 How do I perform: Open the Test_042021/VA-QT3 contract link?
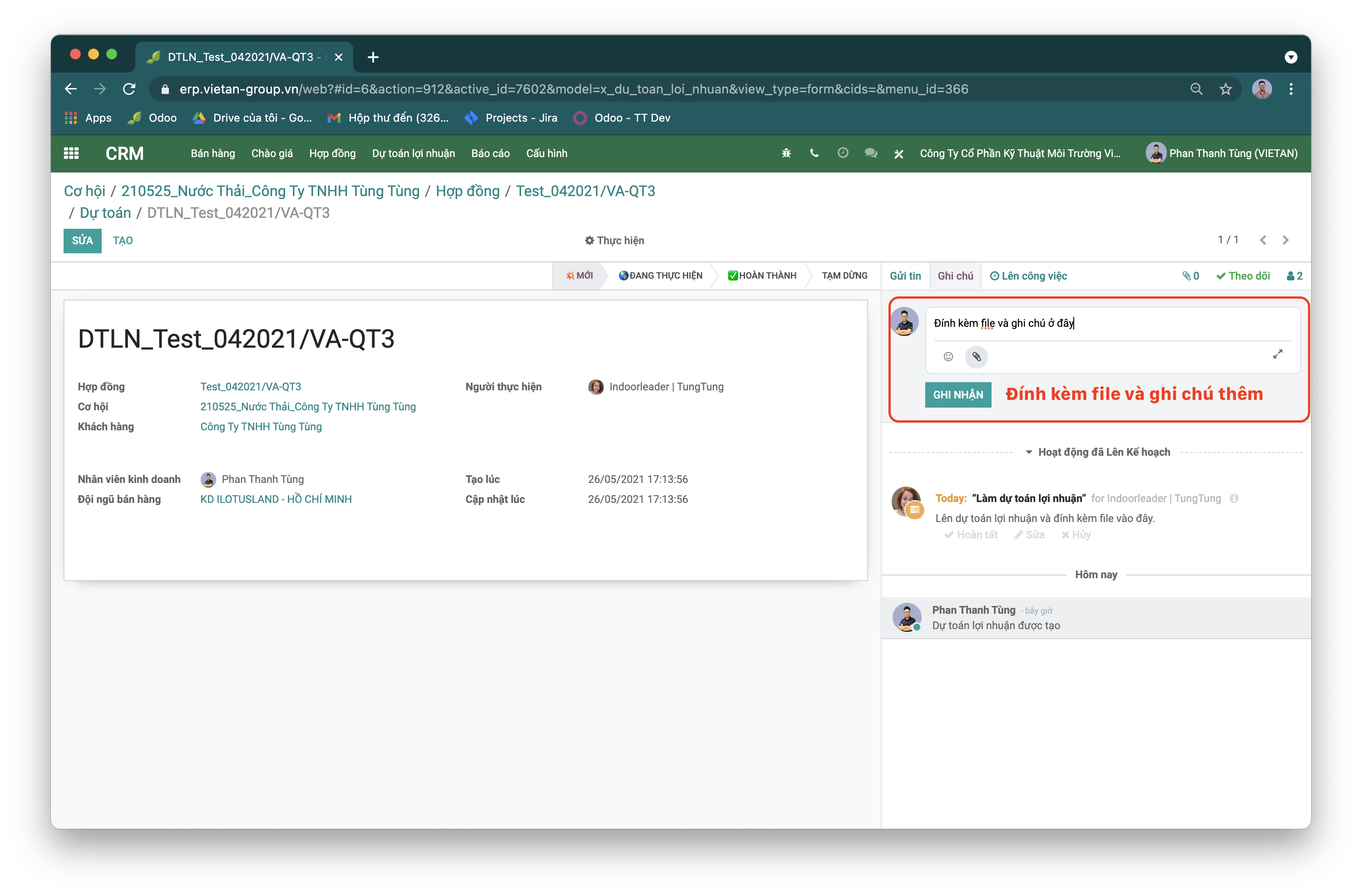250,387
